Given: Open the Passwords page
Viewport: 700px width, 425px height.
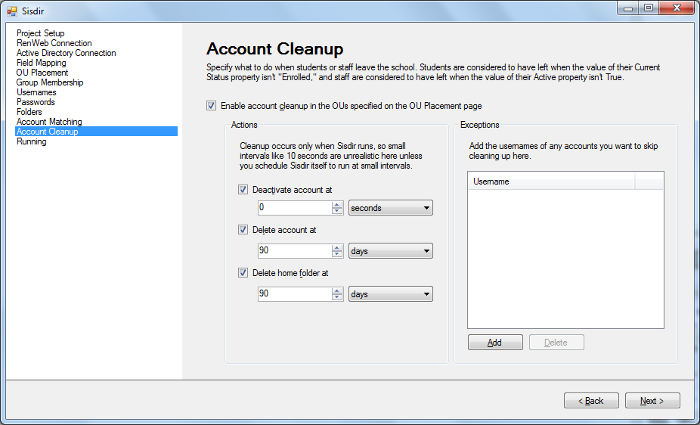Looking at the screenshot, I should (x=35, y=102).
